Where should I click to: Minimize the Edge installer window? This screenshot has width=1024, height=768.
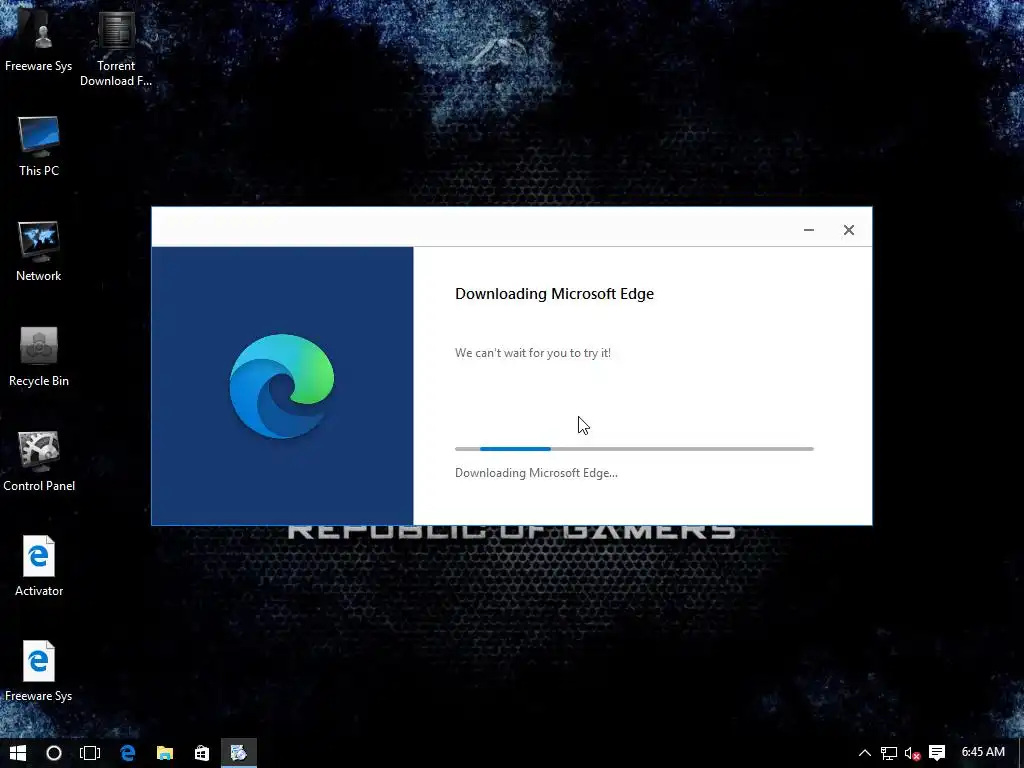click(x=808, y=229)
